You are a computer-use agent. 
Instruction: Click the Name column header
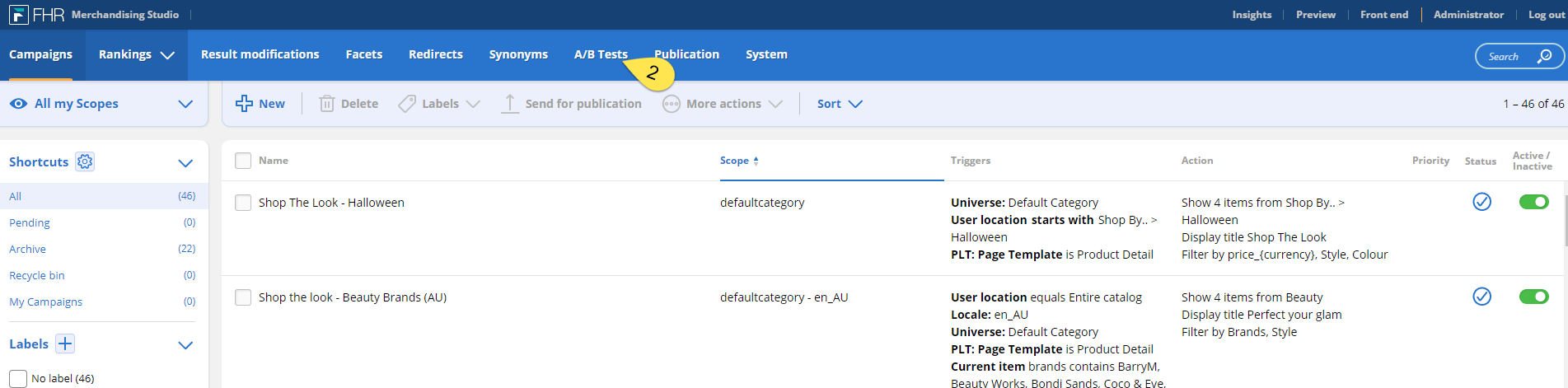point(274,161)
